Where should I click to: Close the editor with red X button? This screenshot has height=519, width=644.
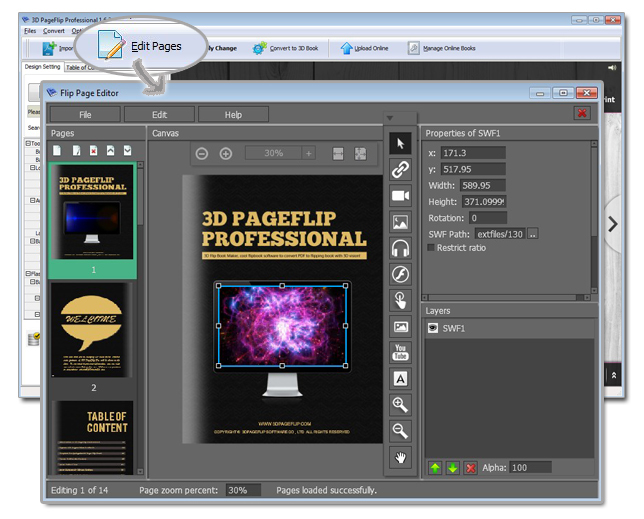[582, 113]
